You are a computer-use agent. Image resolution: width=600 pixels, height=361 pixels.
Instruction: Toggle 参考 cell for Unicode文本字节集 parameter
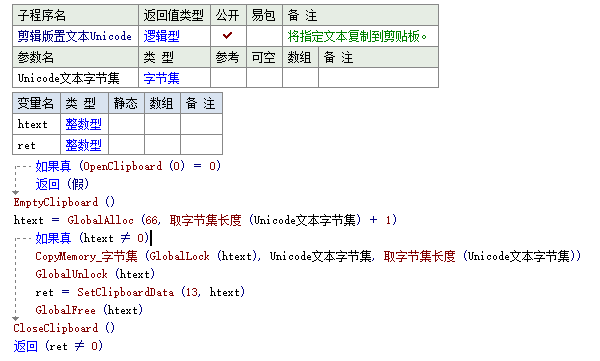[228, 78]
